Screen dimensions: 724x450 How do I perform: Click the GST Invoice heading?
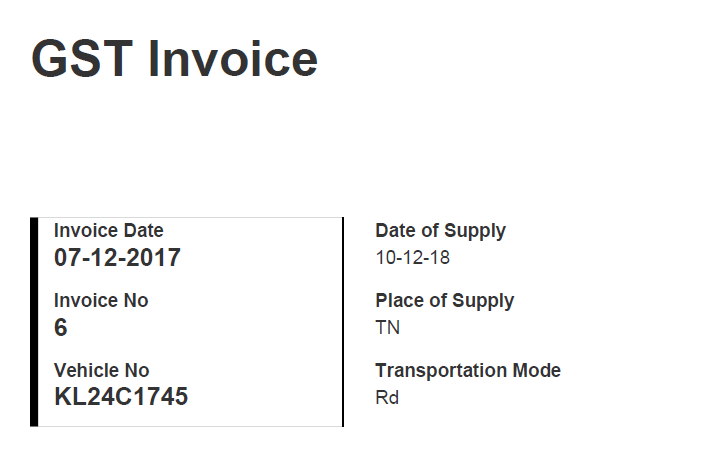(175, 59)
